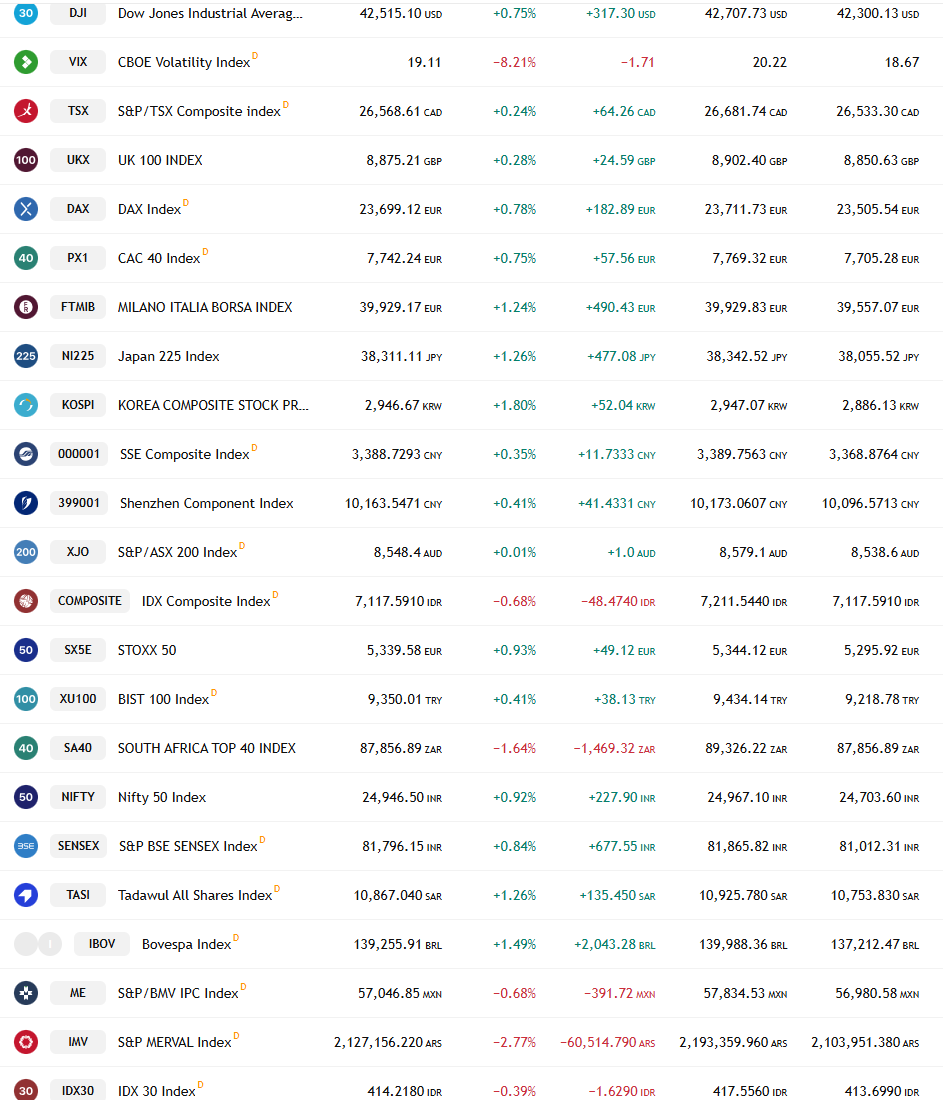This screenshot has height=1100, width=943.
Task: Open the NI225 ticker symbol
Action: coord(78,356)
